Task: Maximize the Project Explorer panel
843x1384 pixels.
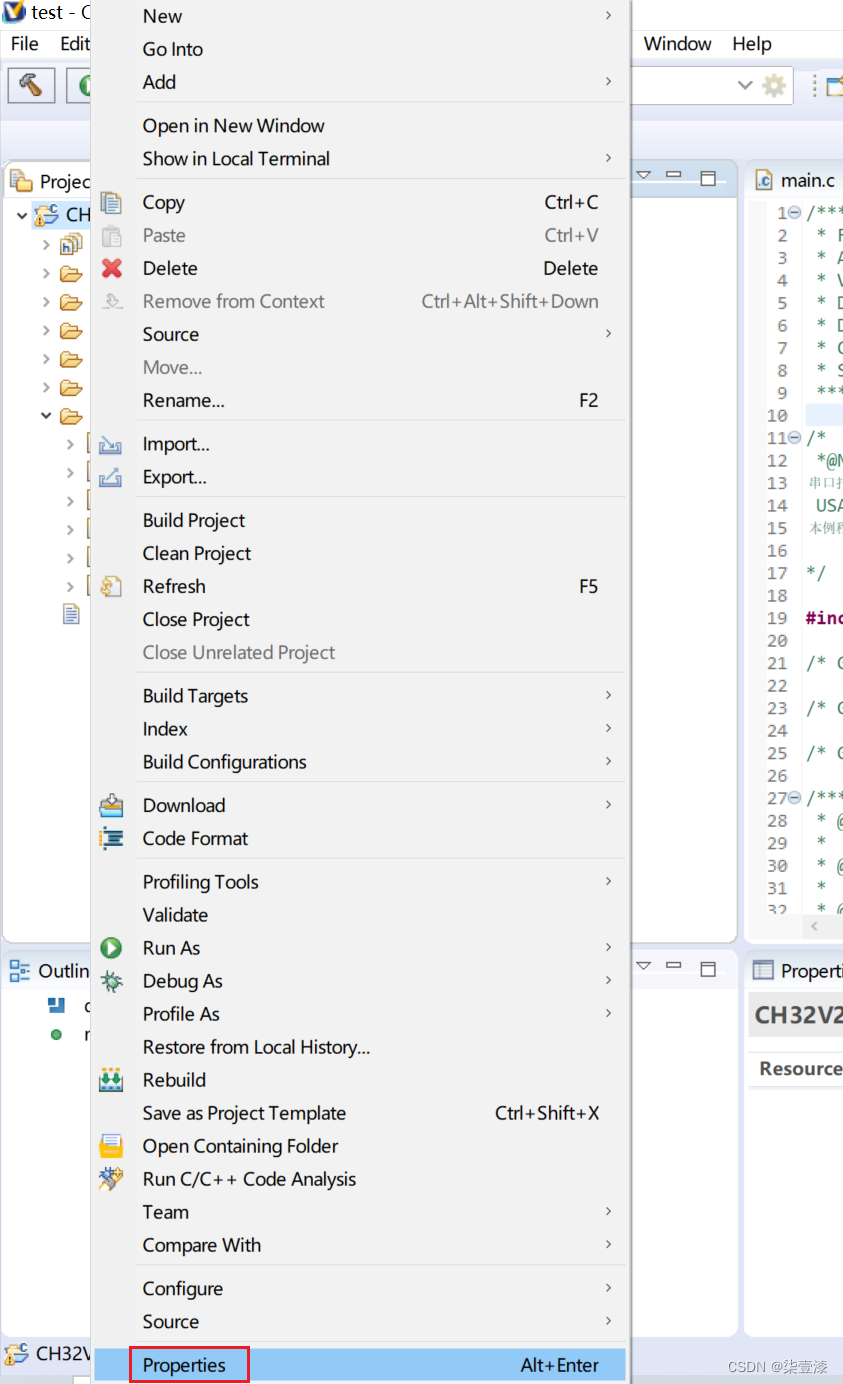Action: 708,178
